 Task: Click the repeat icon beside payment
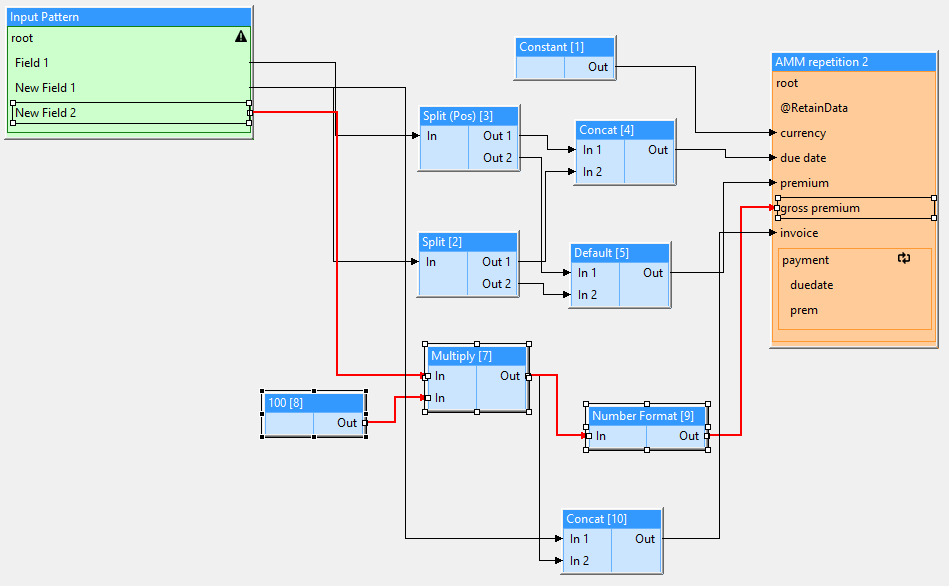point(904,259)
